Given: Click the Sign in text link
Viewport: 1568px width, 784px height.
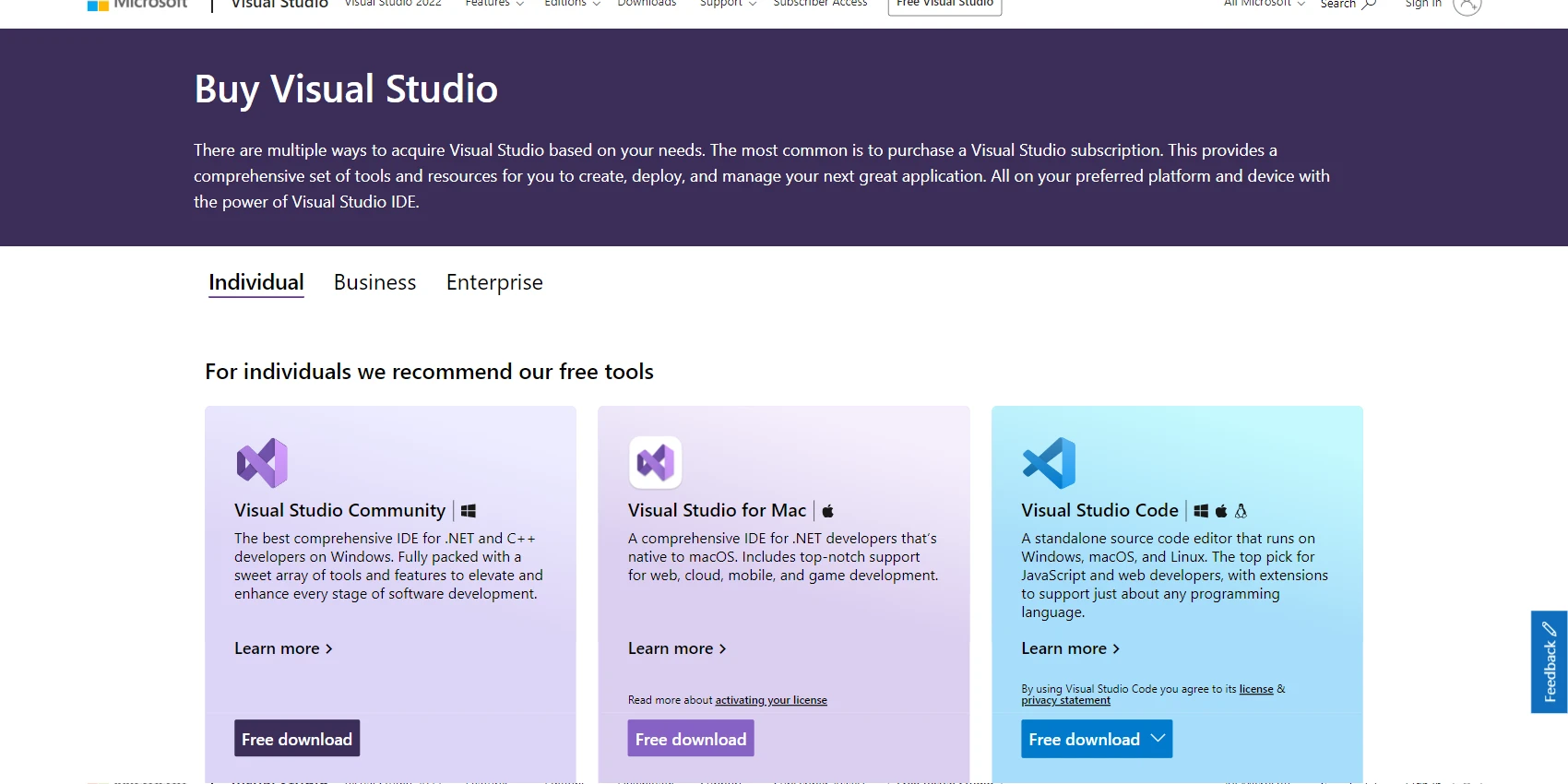Looking at the screenshot, I should pos(1423,4).
